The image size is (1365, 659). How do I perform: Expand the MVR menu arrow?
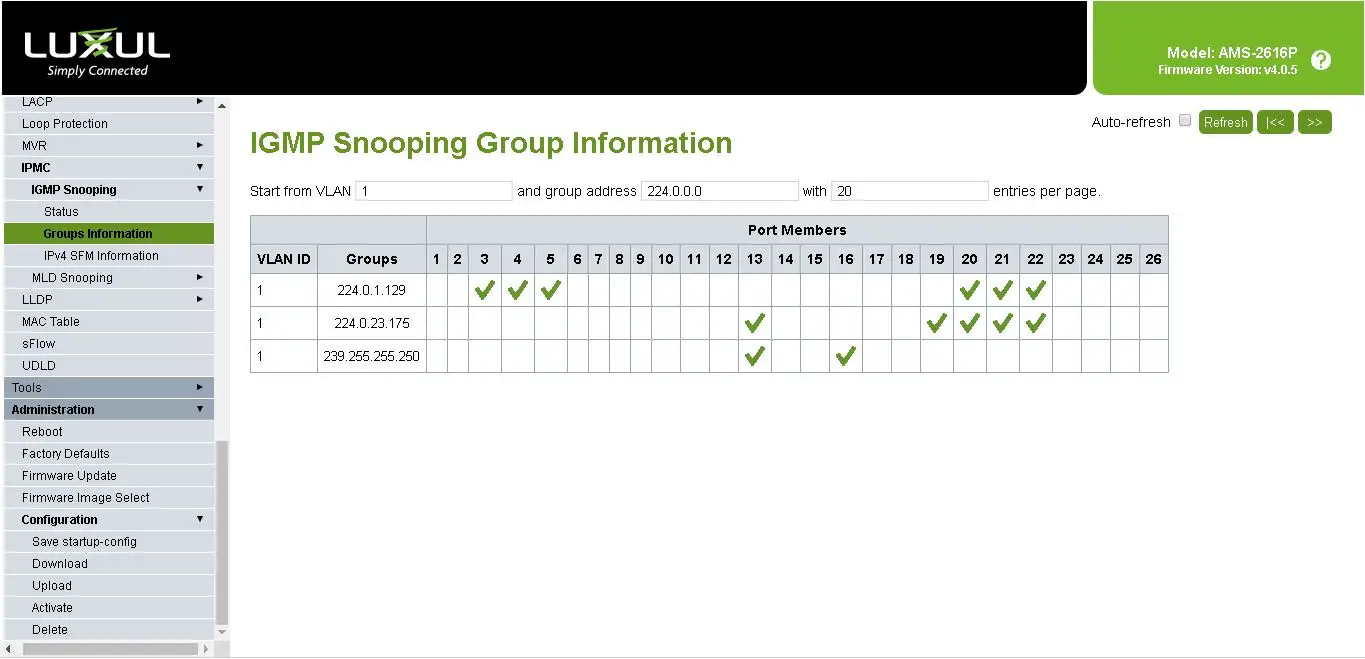pos(200,145)
